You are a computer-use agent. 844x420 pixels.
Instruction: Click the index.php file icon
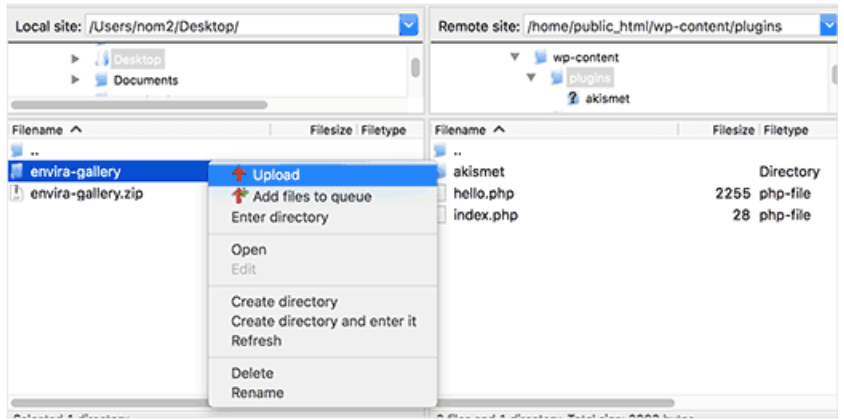tap(442, 215)
